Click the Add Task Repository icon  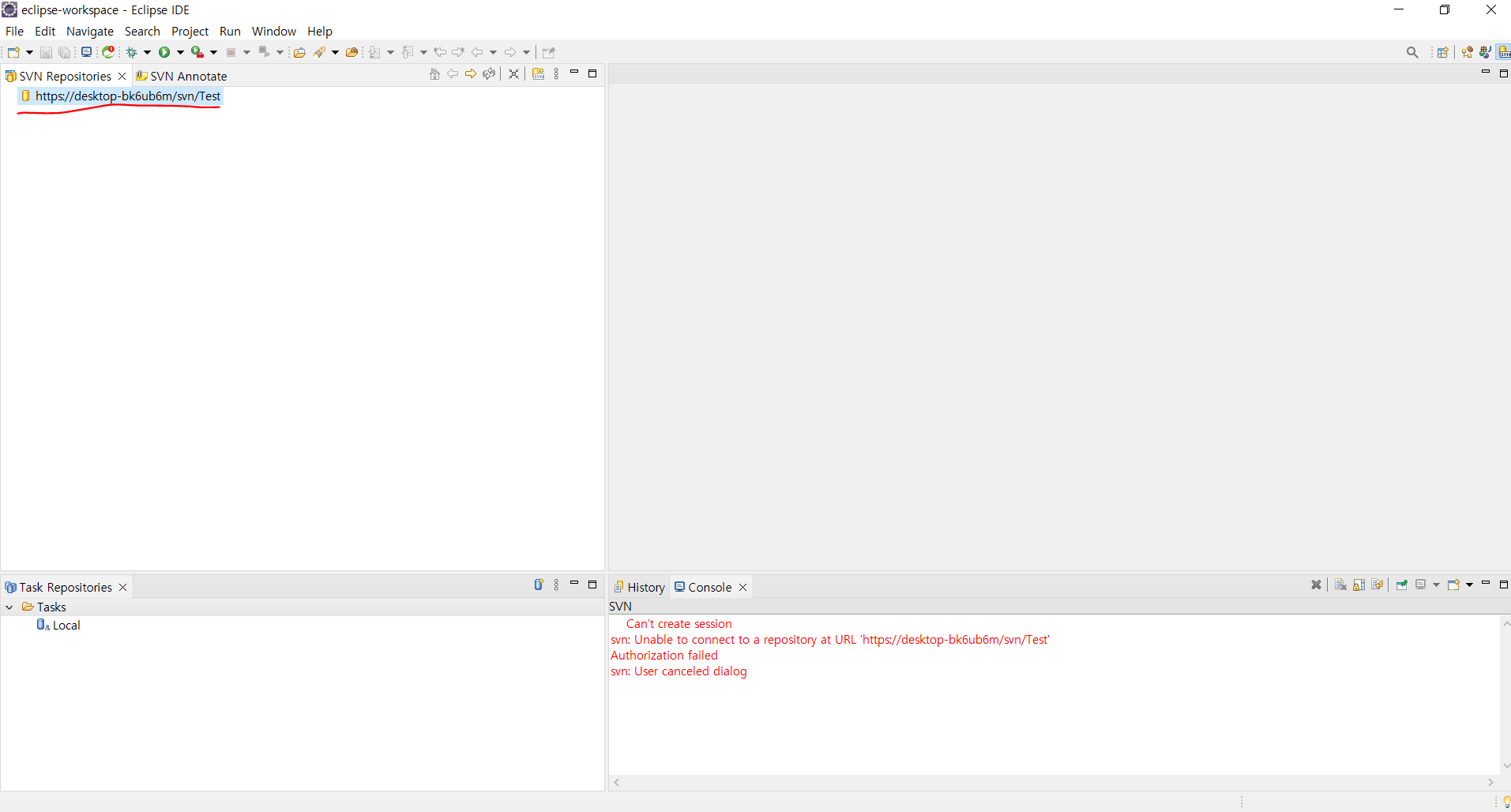click(x=539, y=585)
